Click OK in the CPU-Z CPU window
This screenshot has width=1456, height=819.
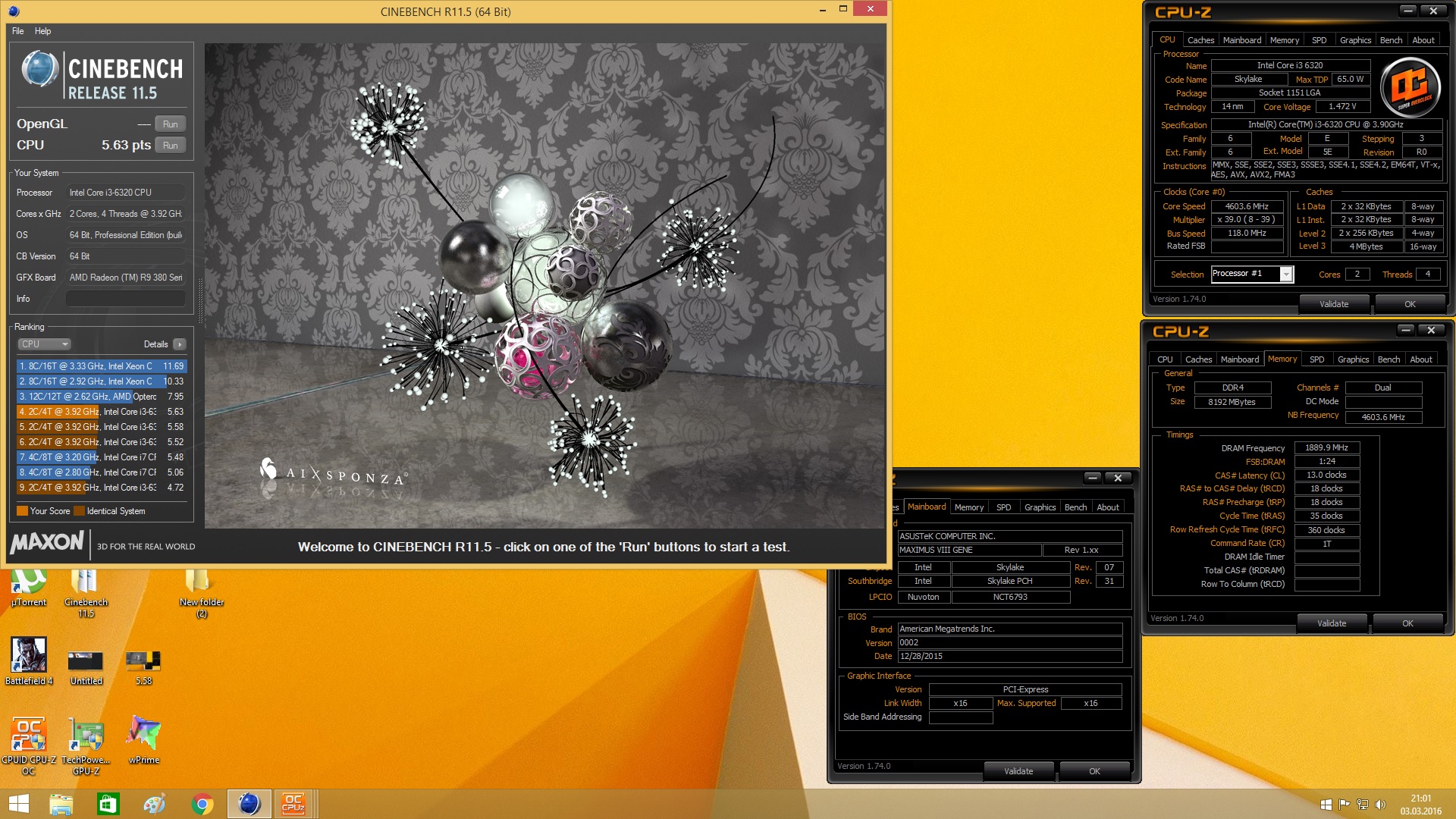(x=1410, y=304)
